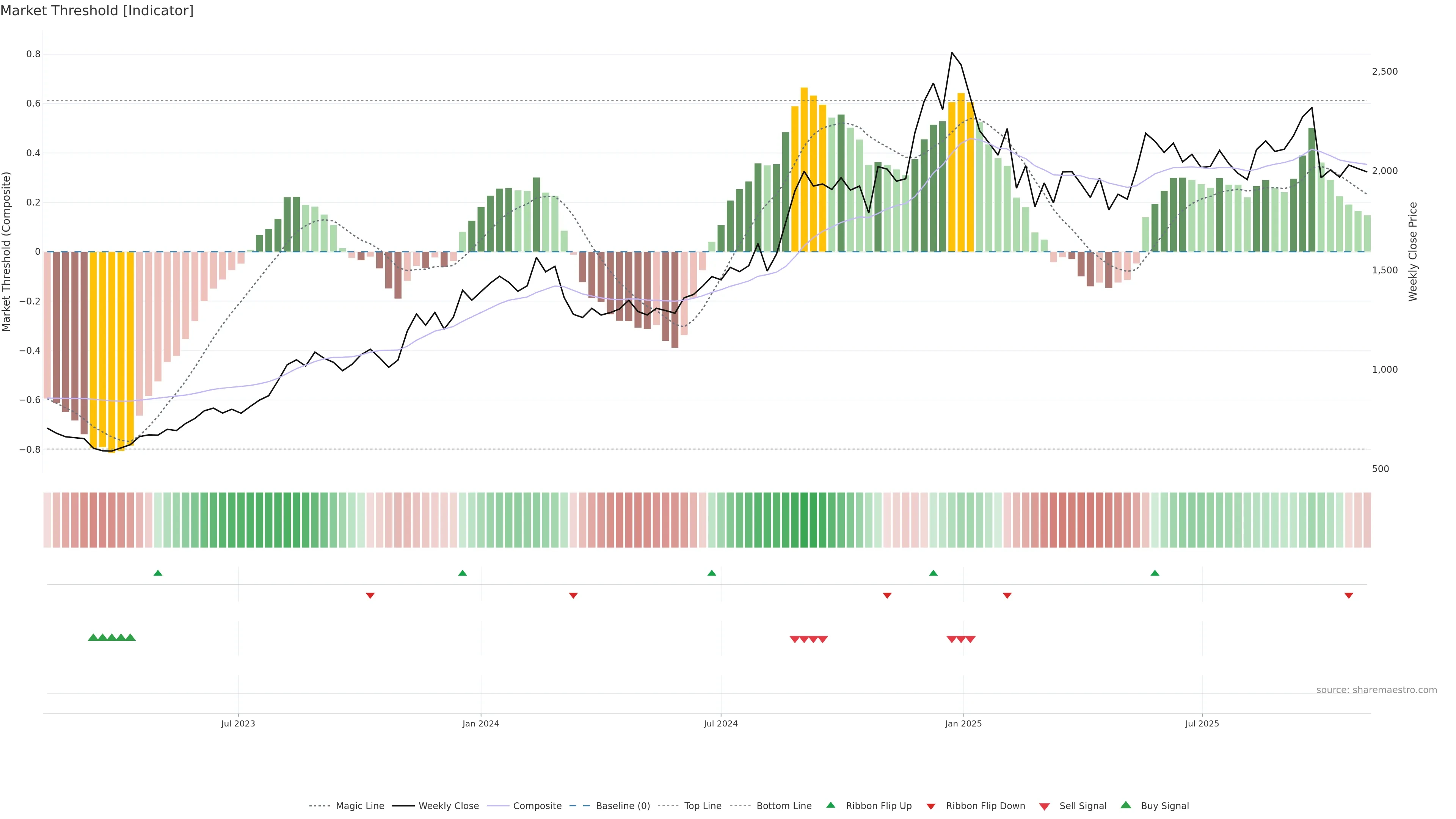Toggle the Ribbon Flip Down legend entry
The image size is (1456, 819).
coord(985,806)
